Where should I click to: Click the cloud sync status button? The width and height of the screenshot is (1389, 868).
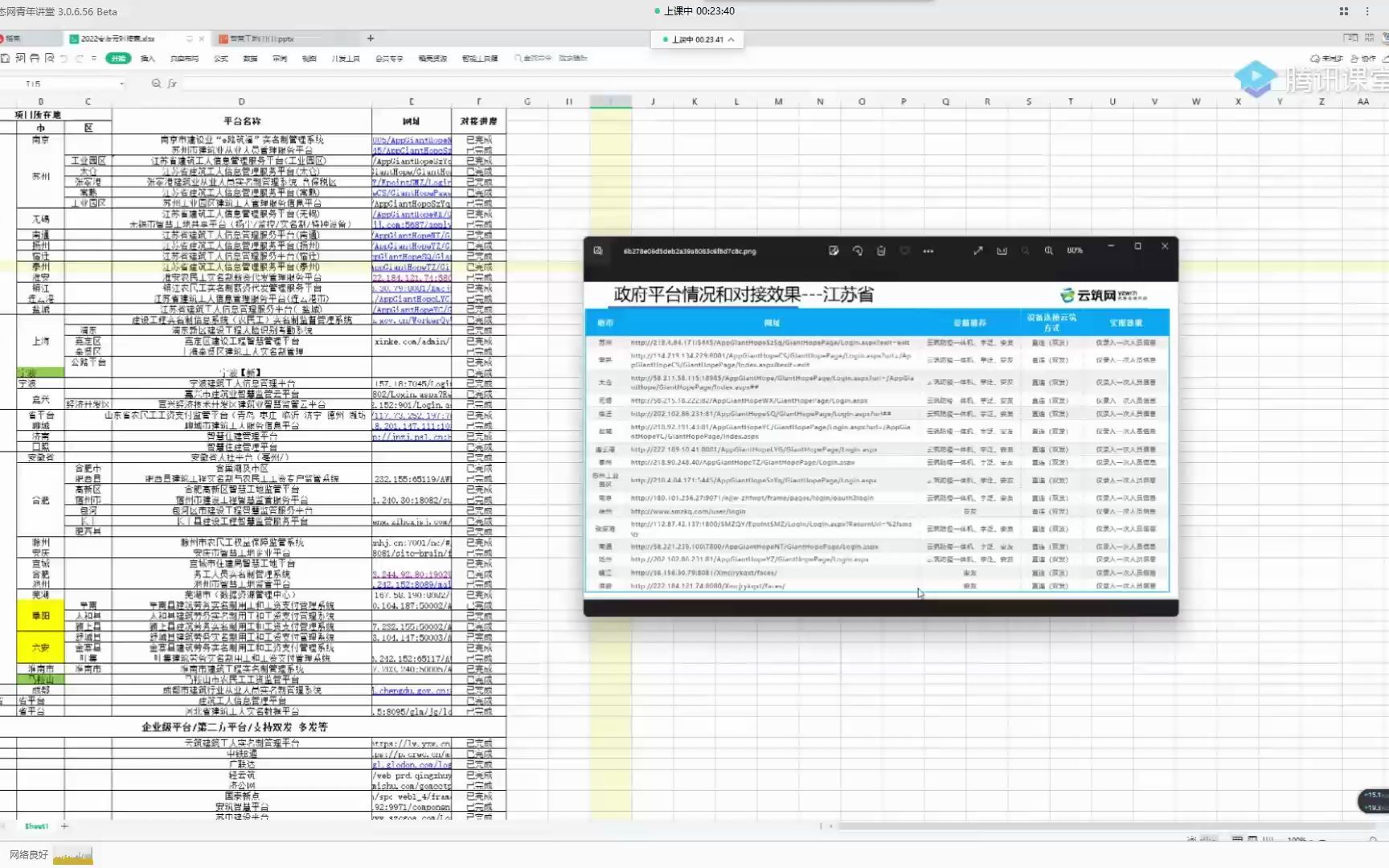pyautogui.click(x=1326, y=58)
